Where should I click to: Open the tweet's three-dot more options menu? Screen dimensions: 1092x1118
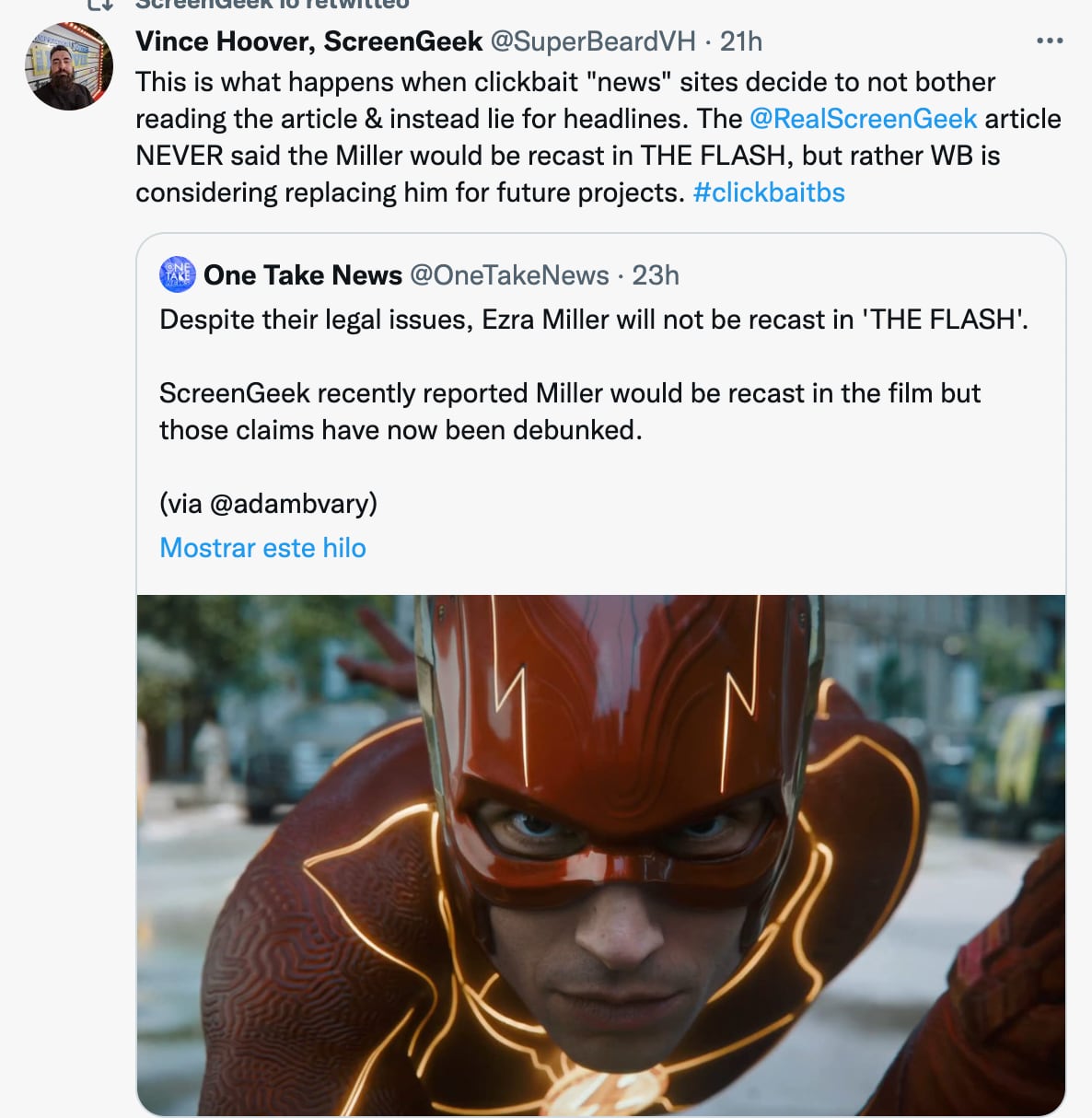[x=1049, y=41]
